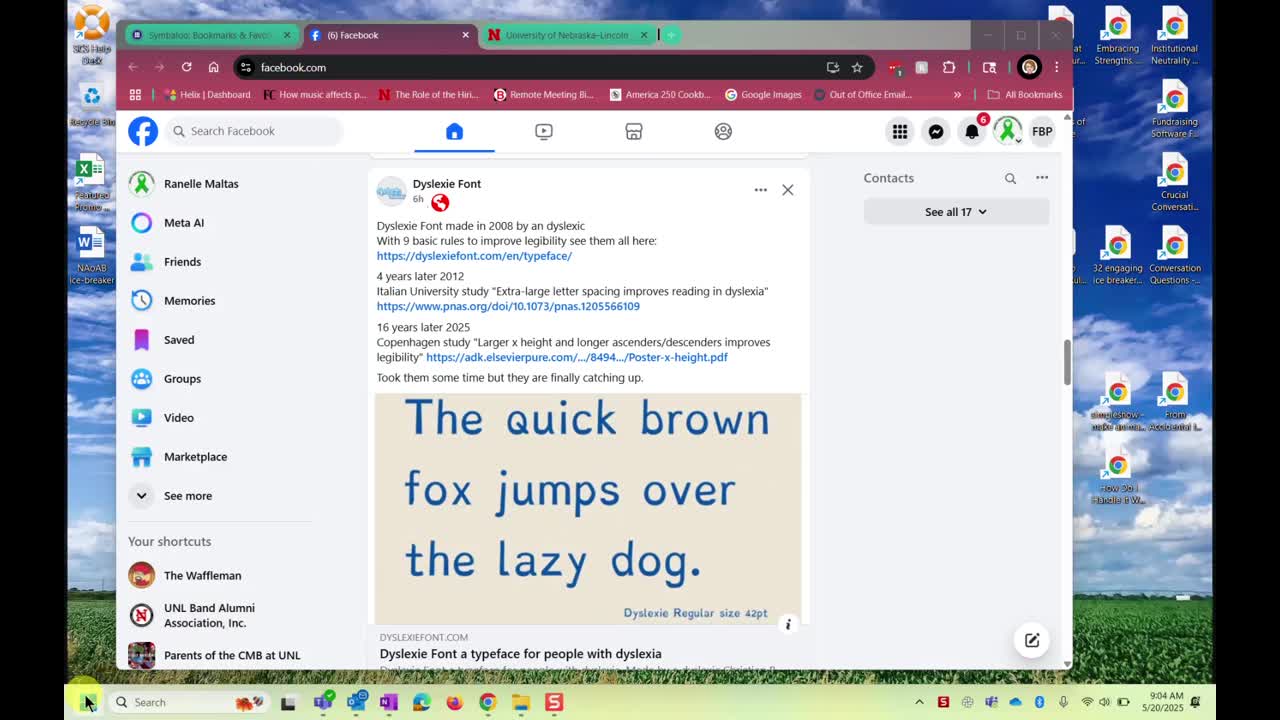
Task: Open Chrome profile avatar
Action: [1029, 67]
